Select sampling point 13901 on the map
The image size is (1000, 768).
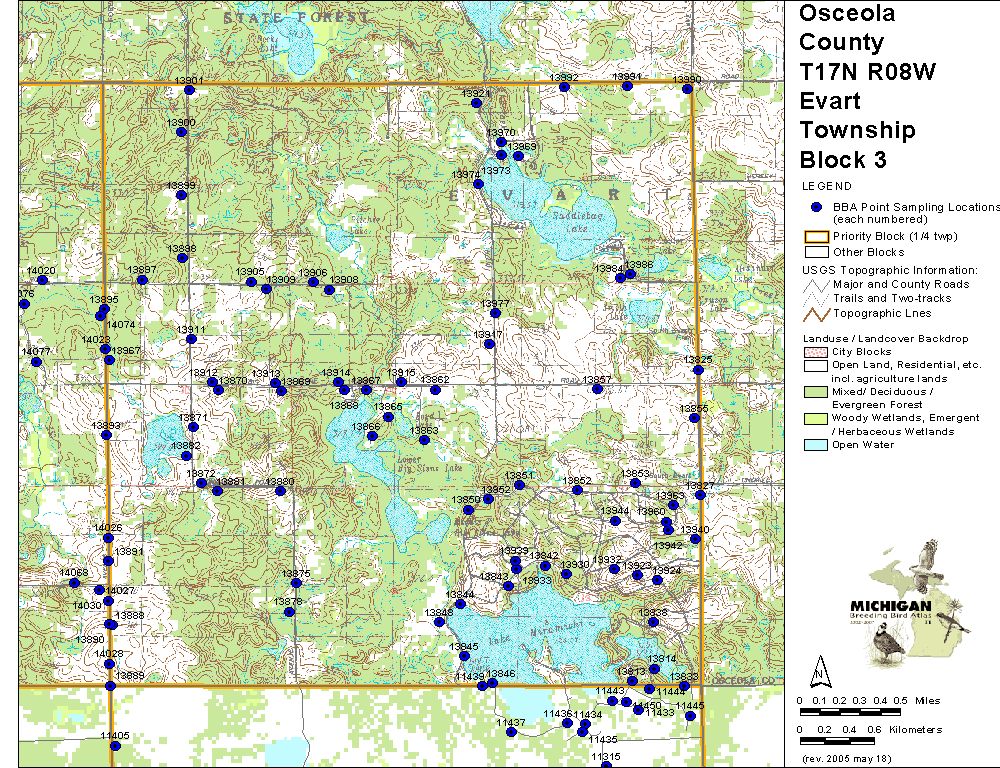click(189, 90)
